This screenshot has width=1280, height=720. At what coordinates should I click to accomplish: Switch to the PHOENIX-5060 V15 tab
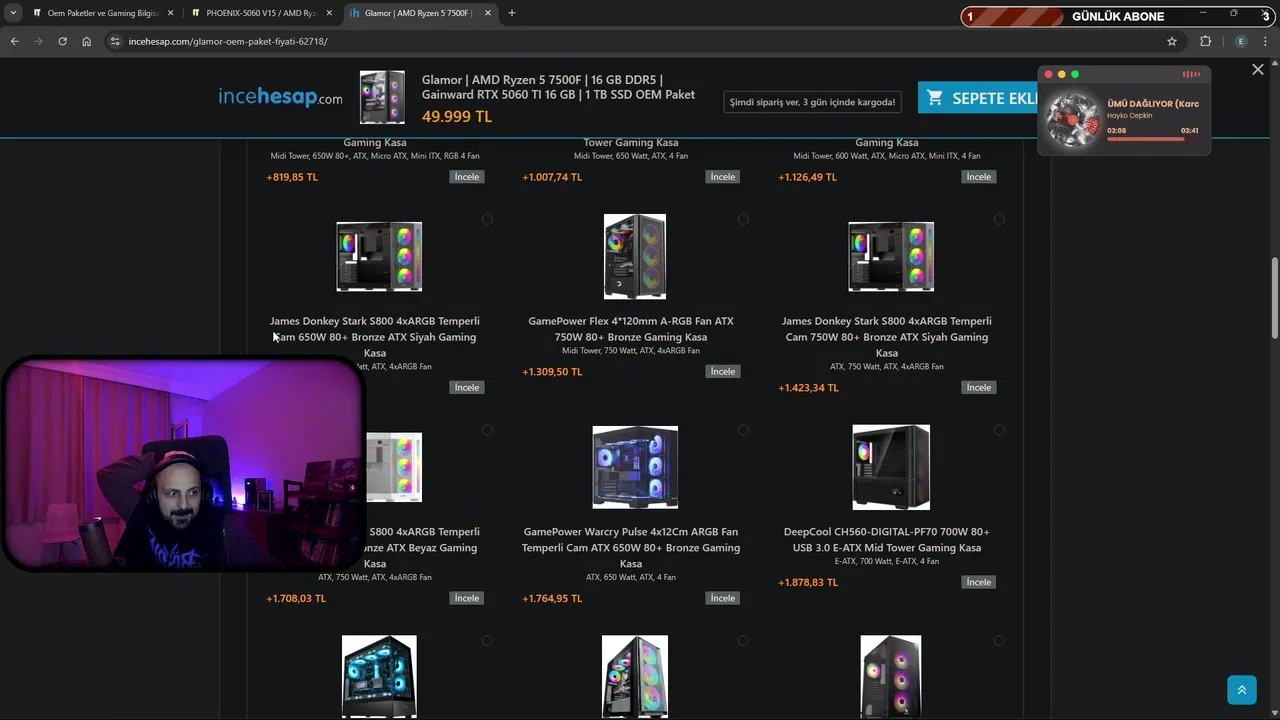(262, 13)
